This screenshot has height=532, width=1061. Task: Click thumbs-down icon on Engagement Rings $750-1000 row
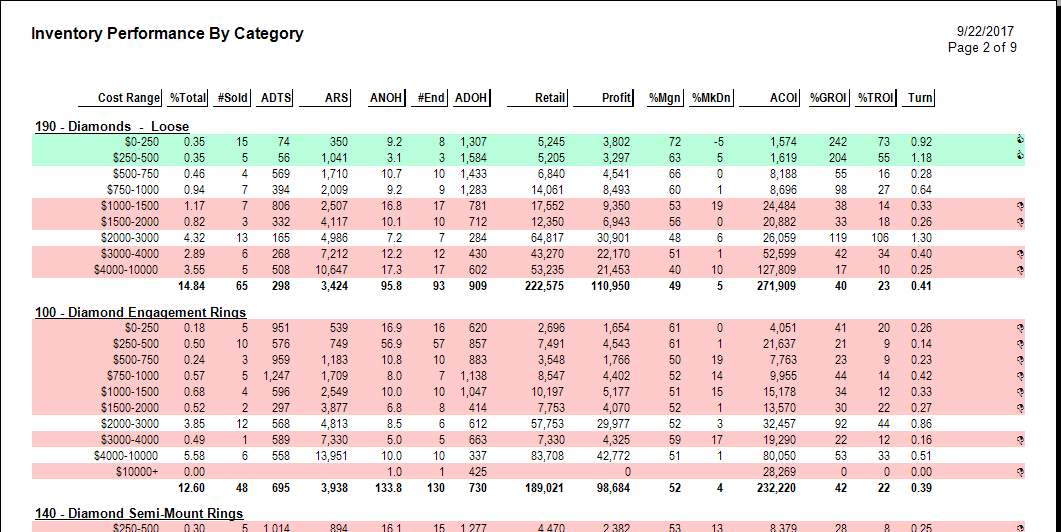point(1020,376)
